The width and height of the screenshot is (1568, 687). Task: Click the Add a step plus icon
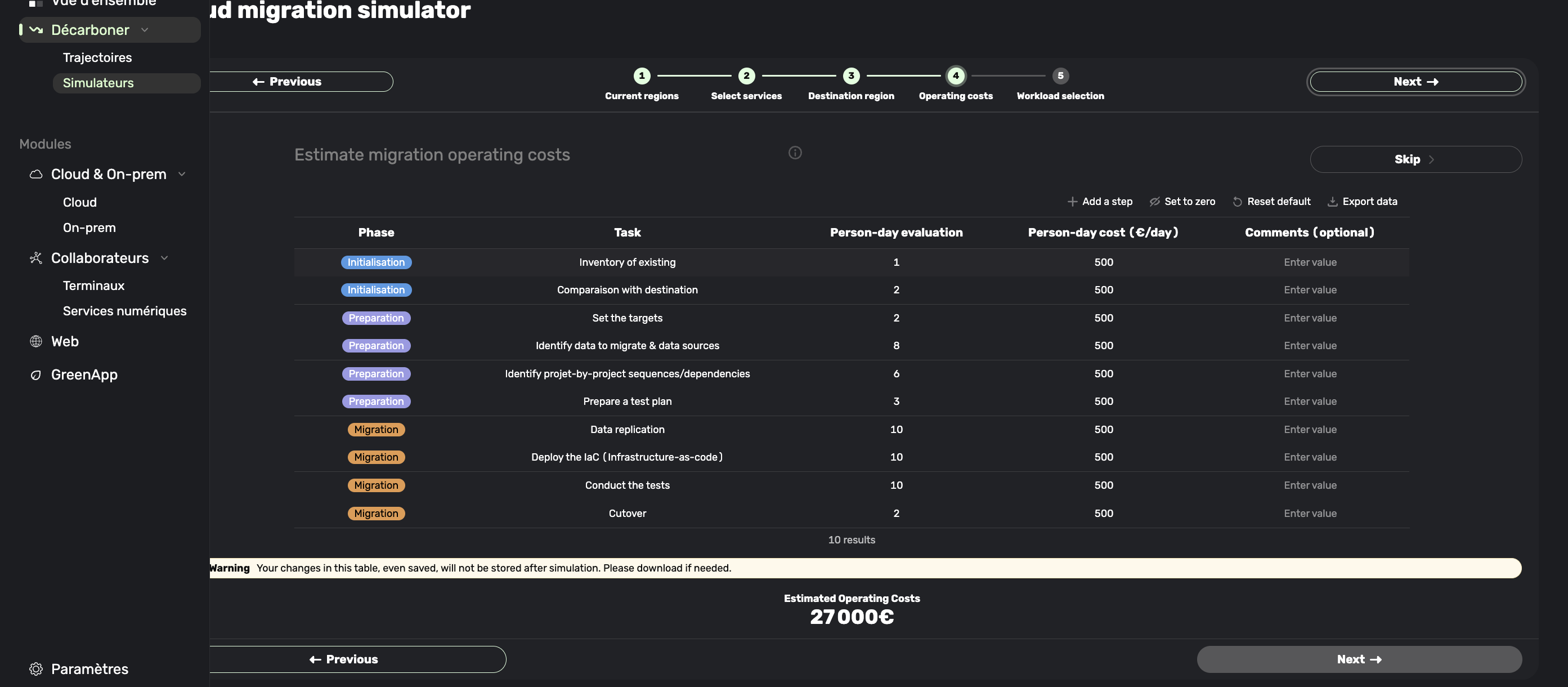click(x=1072, y=202)
